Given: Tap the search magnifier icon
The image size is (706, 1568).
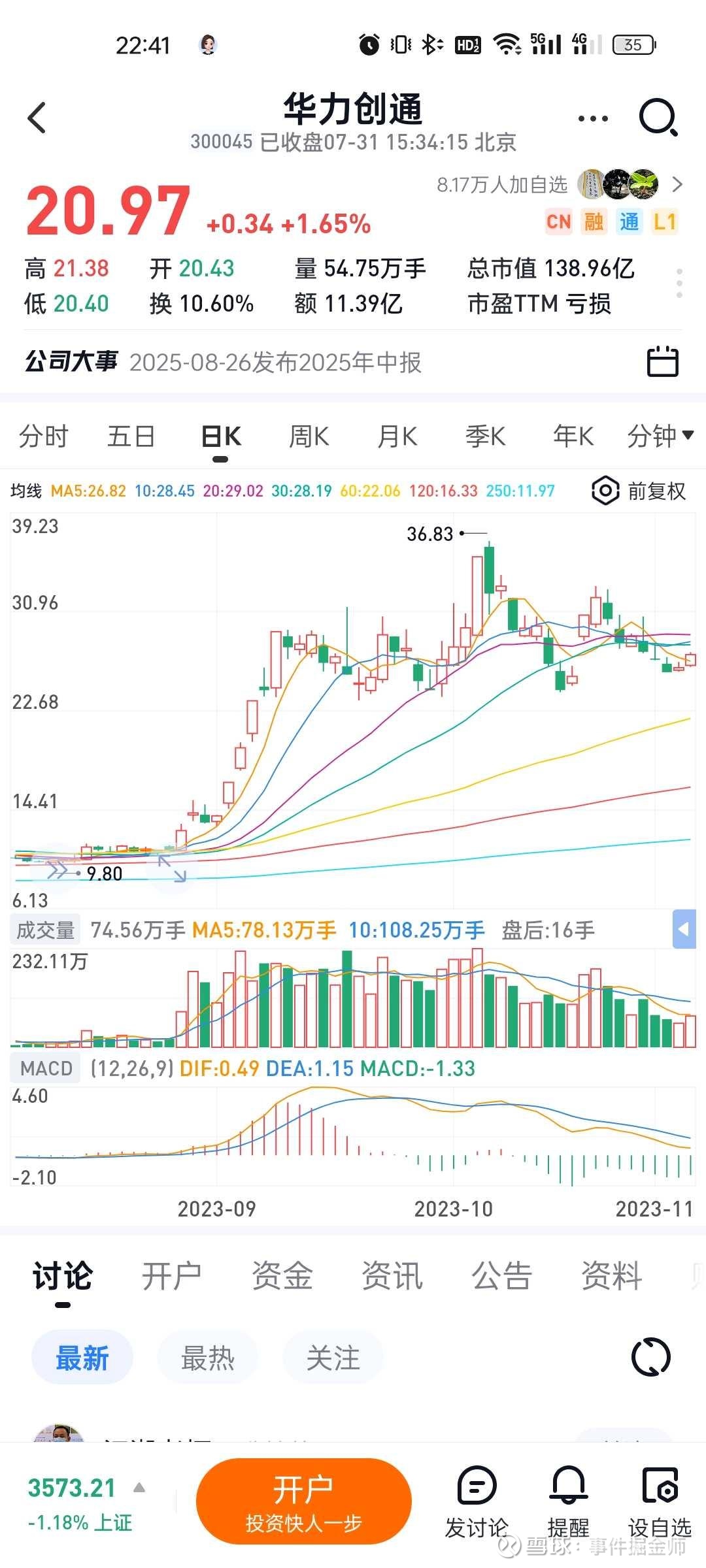Looking at the screenshot, I should pyautogui.click(x=658, y=118).
